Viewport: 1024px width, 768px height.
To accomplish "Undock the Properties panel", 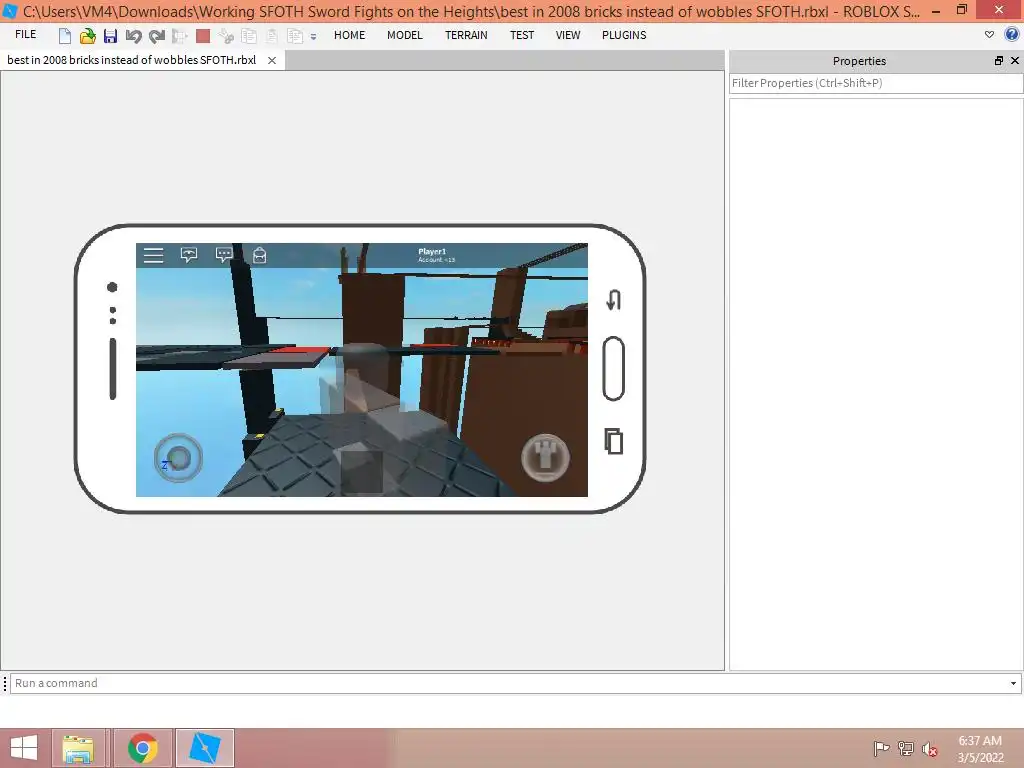I will click(999, 61).
